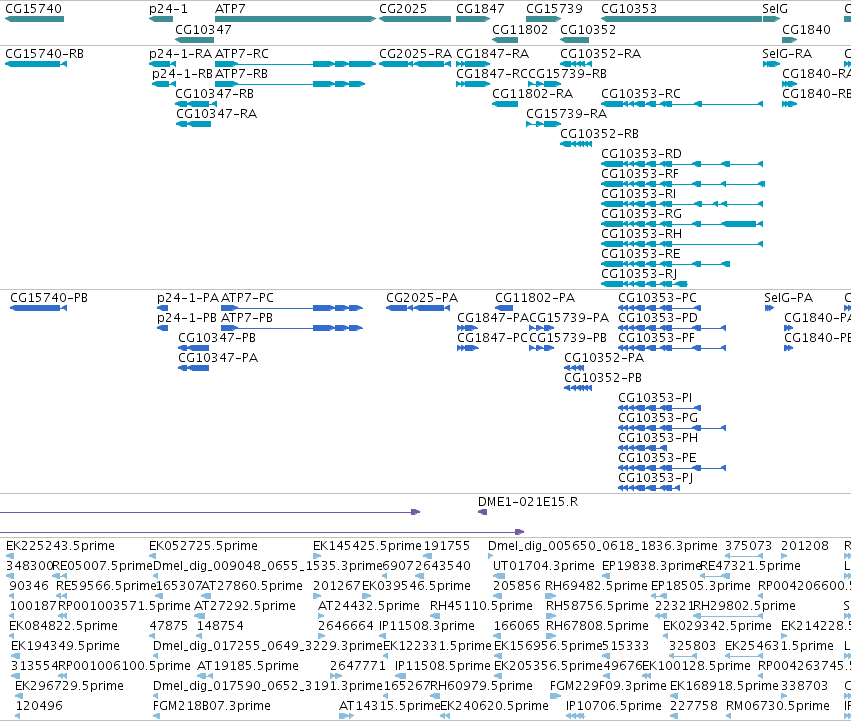The width and height of the screenshot is (851, 721).
Task: Select the CG10347-RA transcript label
Action: point(216,114)
